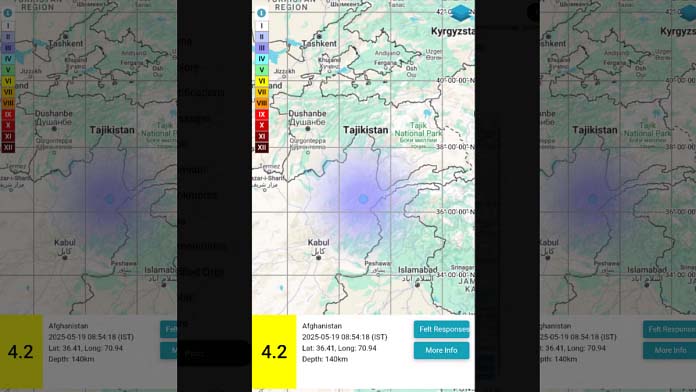Click the yellow 4.2 magnitude box
The image size is (696, 392).
pyautogui.click(x=274, y=352)
